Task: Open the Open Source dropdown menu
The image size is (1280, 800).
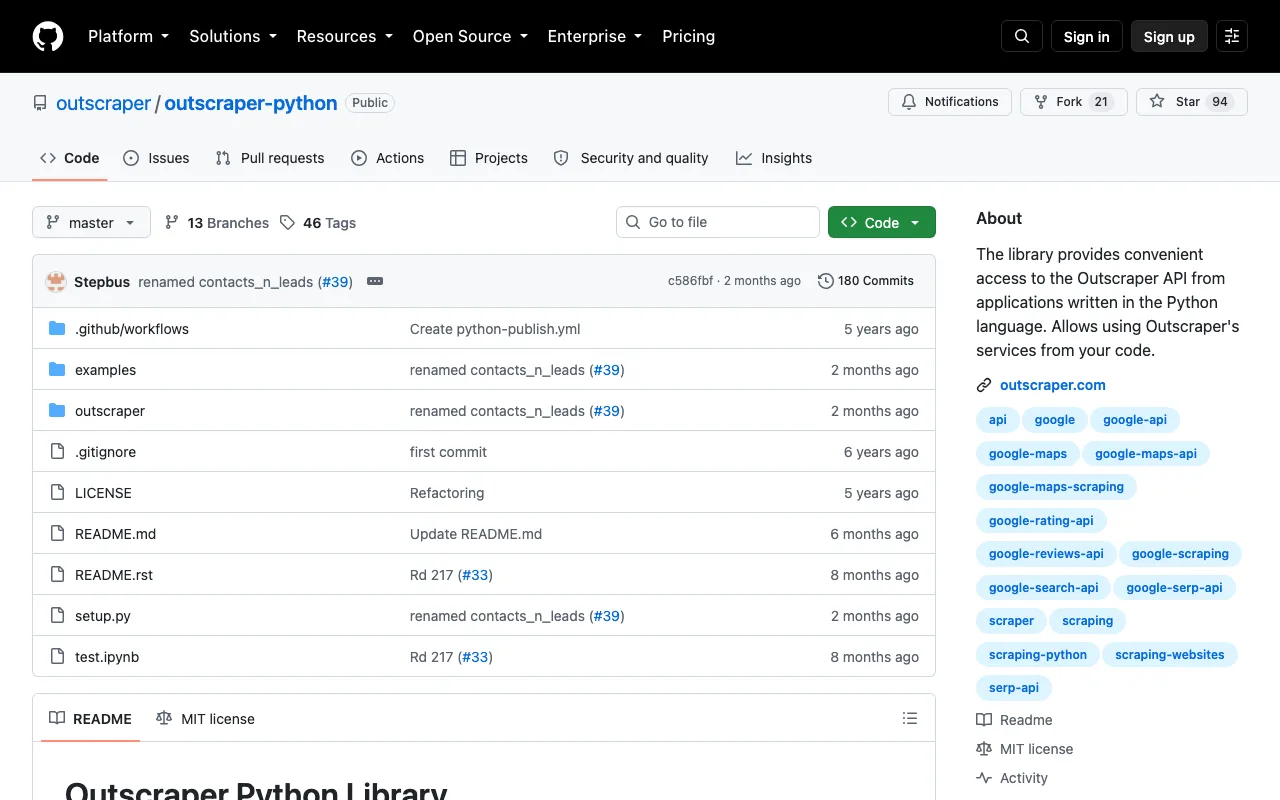Action: click(470, 36)
